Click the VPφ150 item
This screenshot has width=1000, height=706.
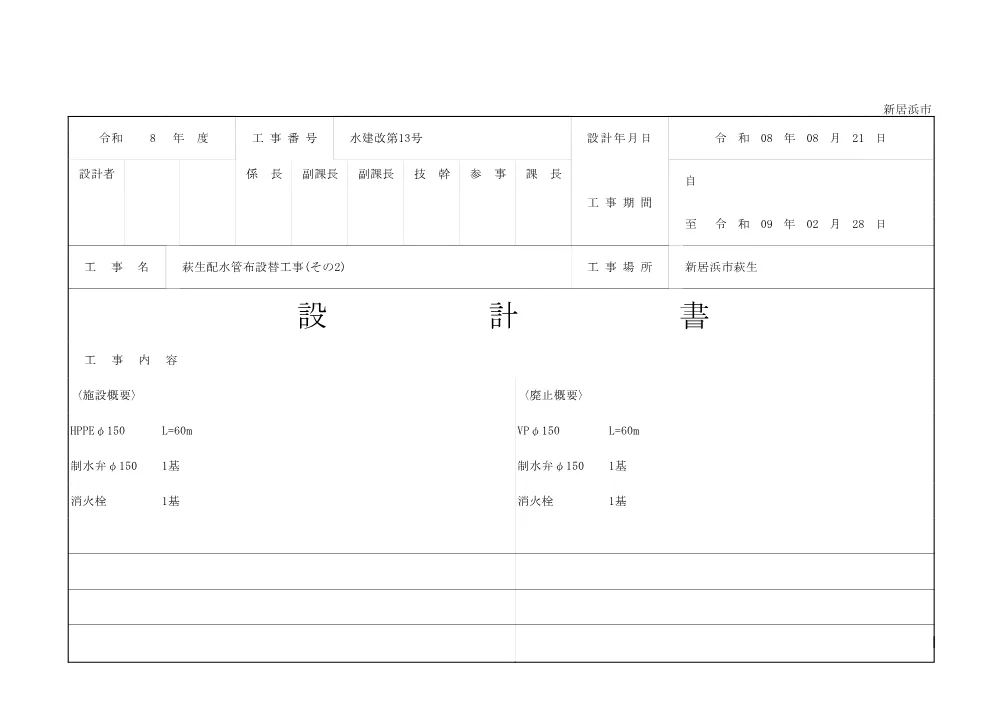(x=538, y=431)
